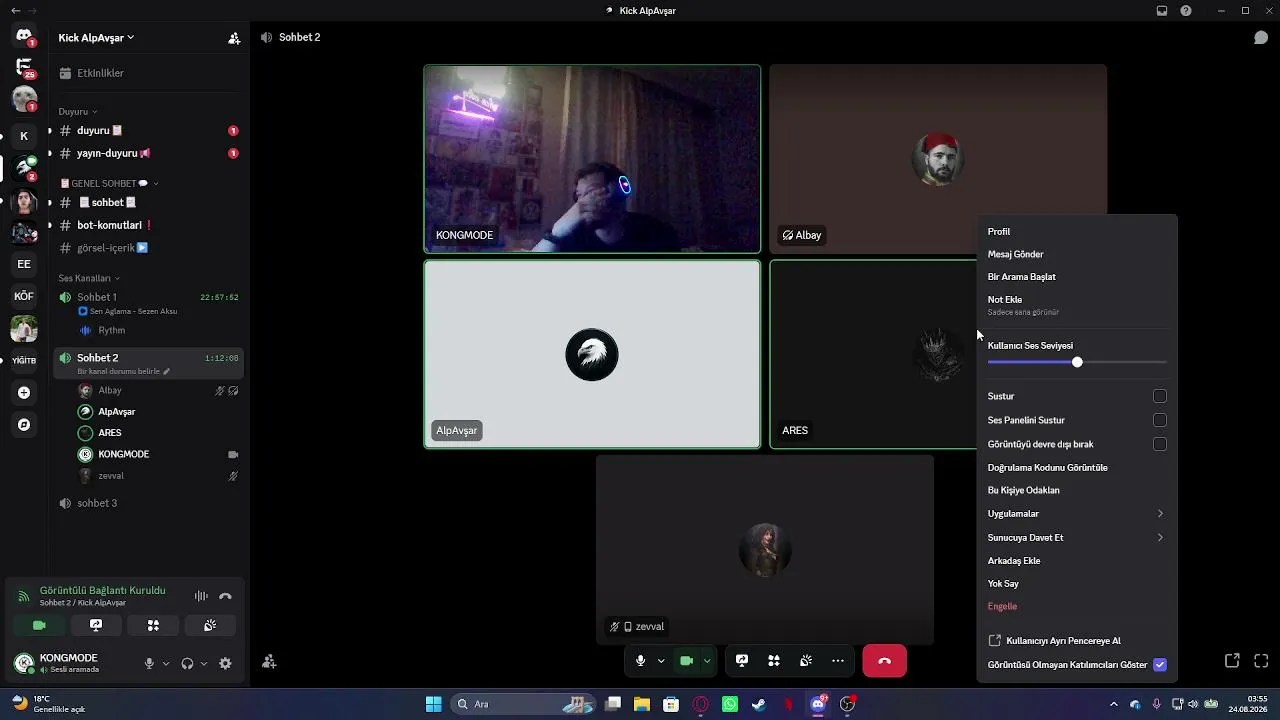The width and height of the screenshot is (1280, 720).
Task: Toggle deafen headphones icon in user panel
Action: tap(187, 663)
